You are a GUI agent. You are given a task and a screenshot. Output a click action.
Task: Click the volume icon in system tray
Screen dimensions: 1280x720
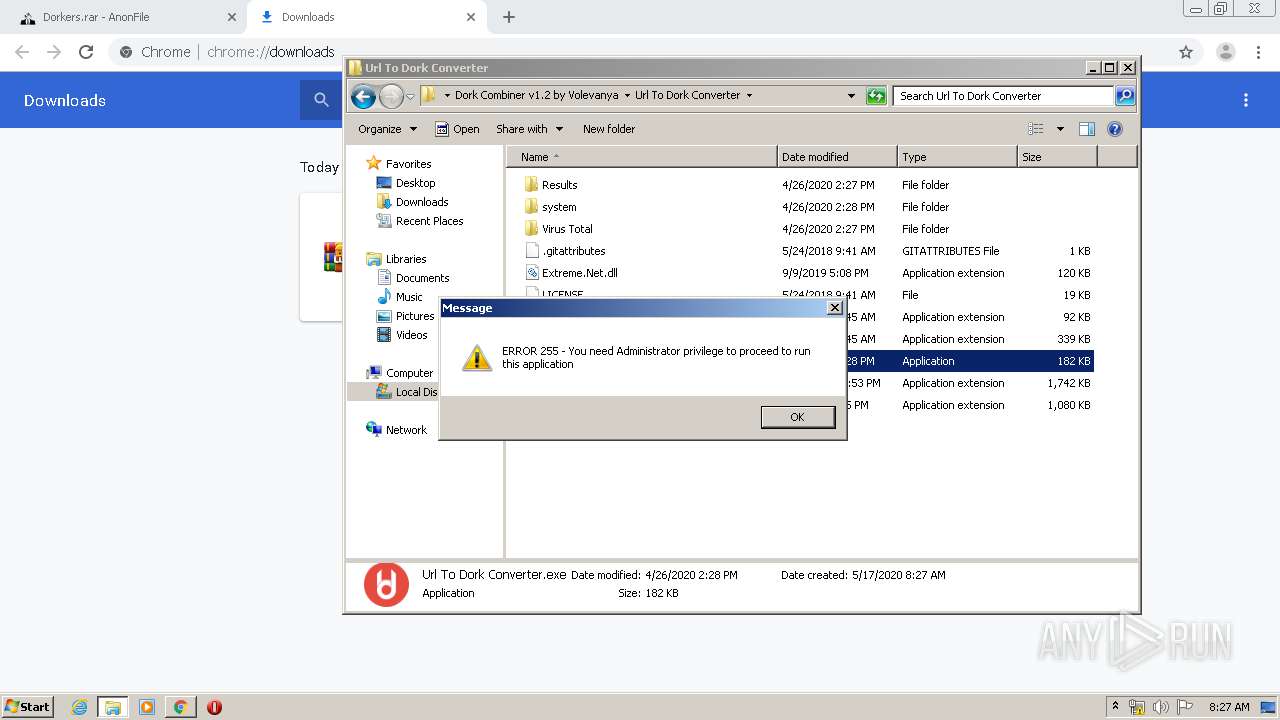[x=1160, y=707]
